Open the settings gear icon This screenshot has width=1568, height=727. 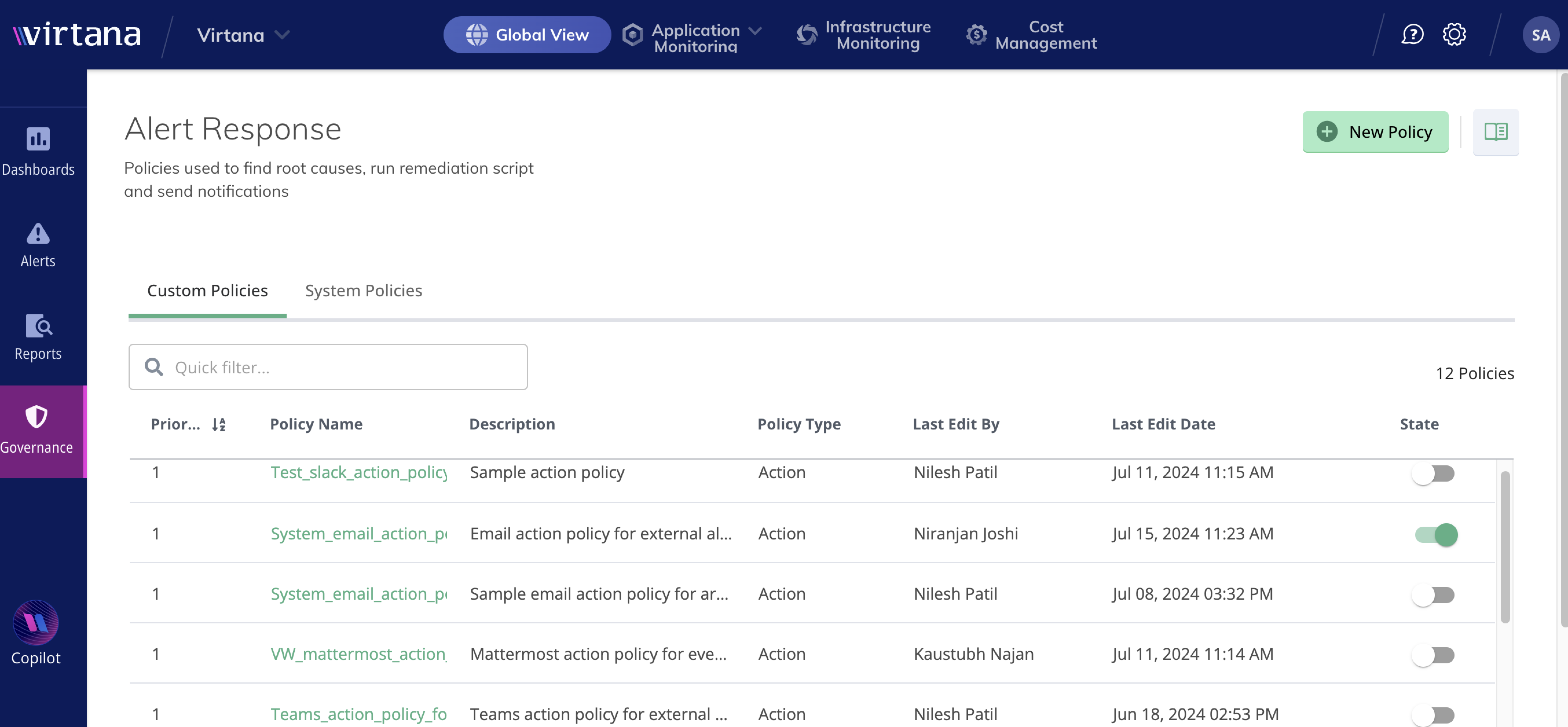pyautogui.click(x=1454, y=35)
